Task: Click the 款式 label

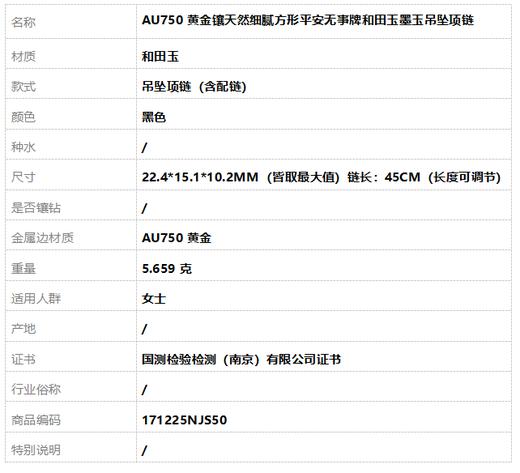Action: pyautogui.click(x=23, y=87)
